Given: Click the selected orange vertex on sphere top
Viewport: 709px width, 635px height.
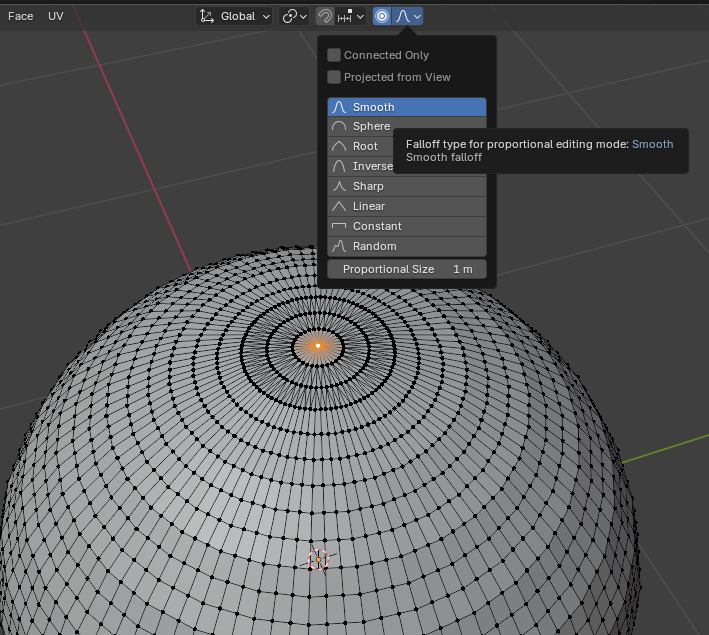Looking at the screenshot, I should click(x=318, y=346).
